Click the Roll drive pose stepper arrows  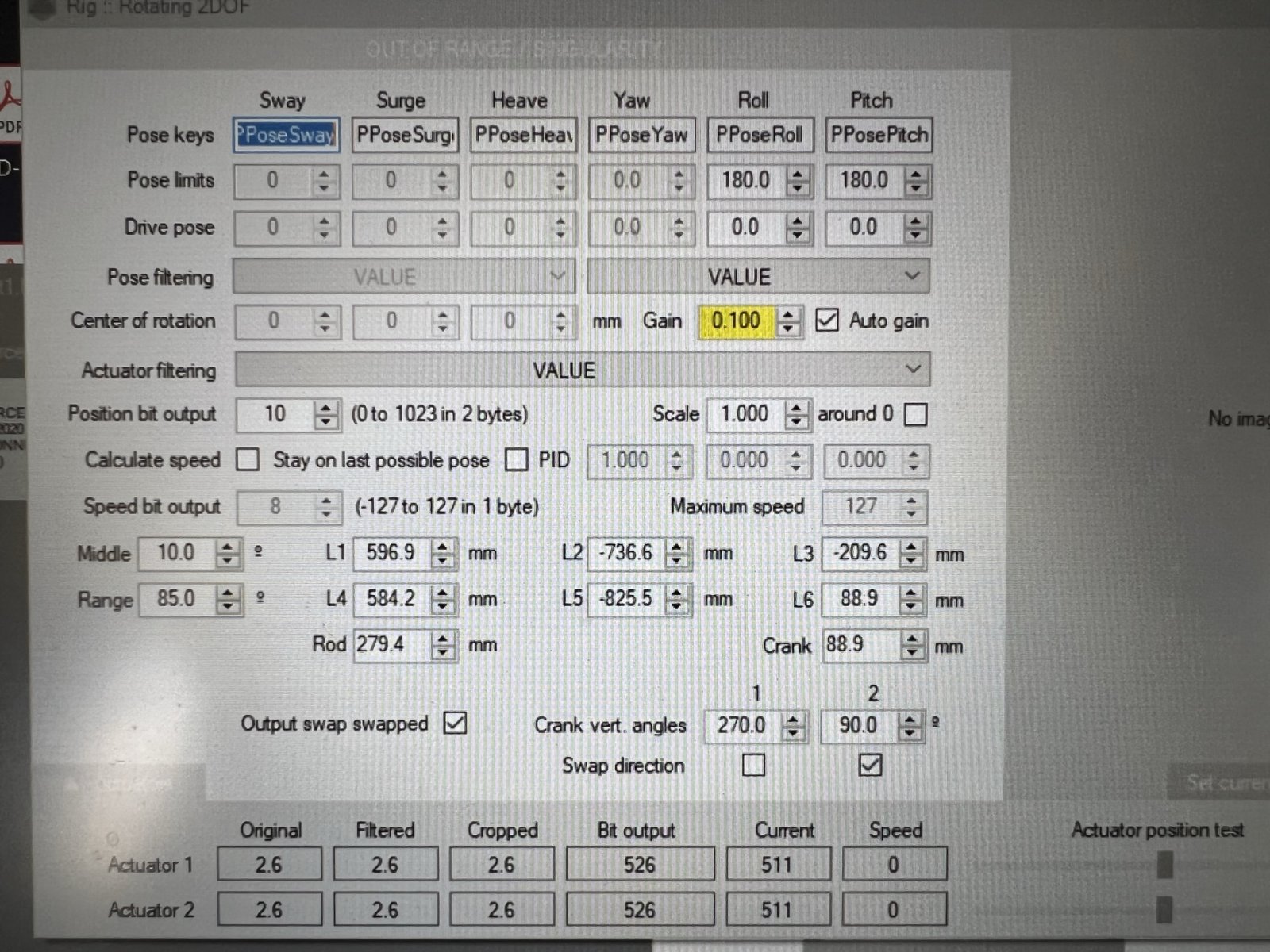[x=798, y=228]
